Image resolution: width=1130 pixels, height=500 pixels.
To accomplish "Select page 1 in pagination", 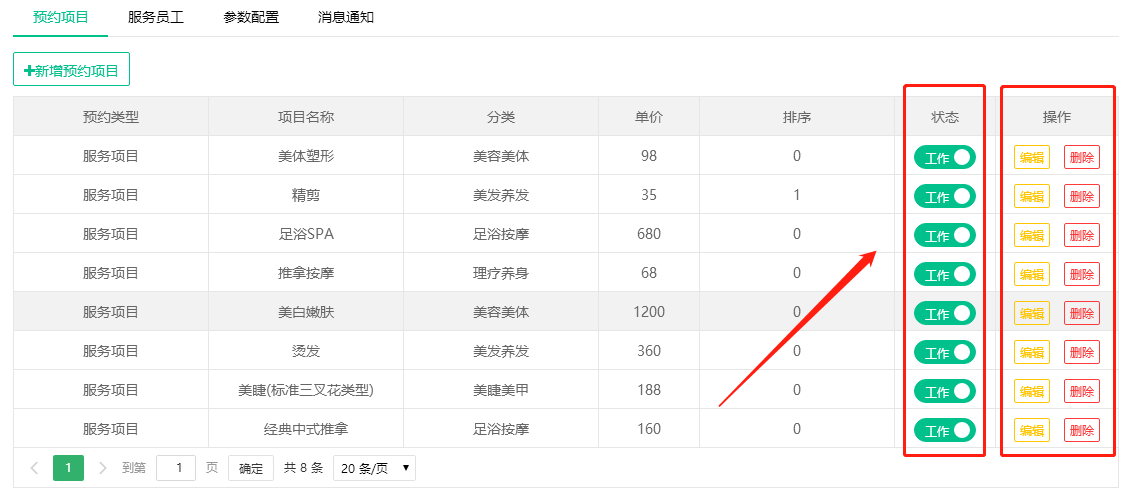I will (x=68, y=468).
